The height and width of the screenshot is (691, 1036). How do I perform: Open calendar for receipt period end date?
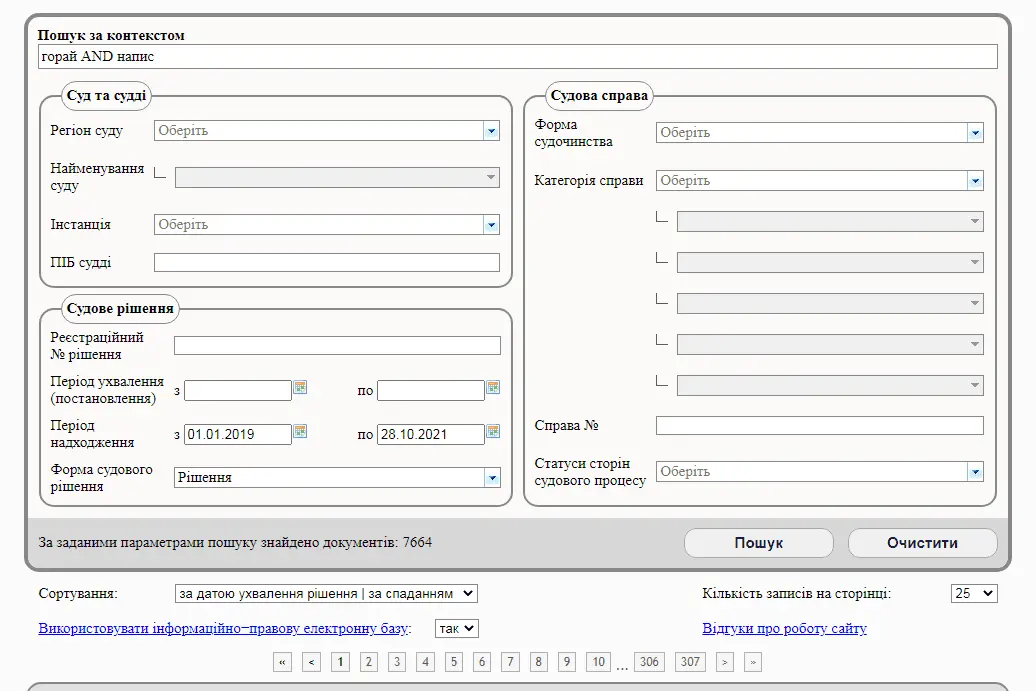(x=493, y=432)
